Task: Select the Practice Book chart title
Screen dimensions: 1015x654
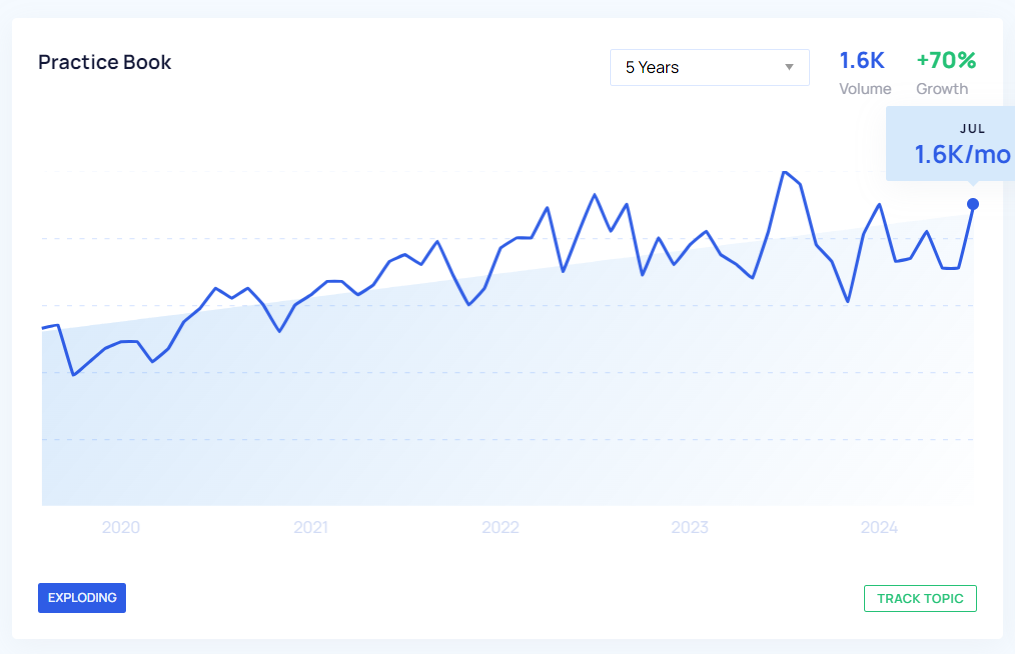Action: click(105, 62)
